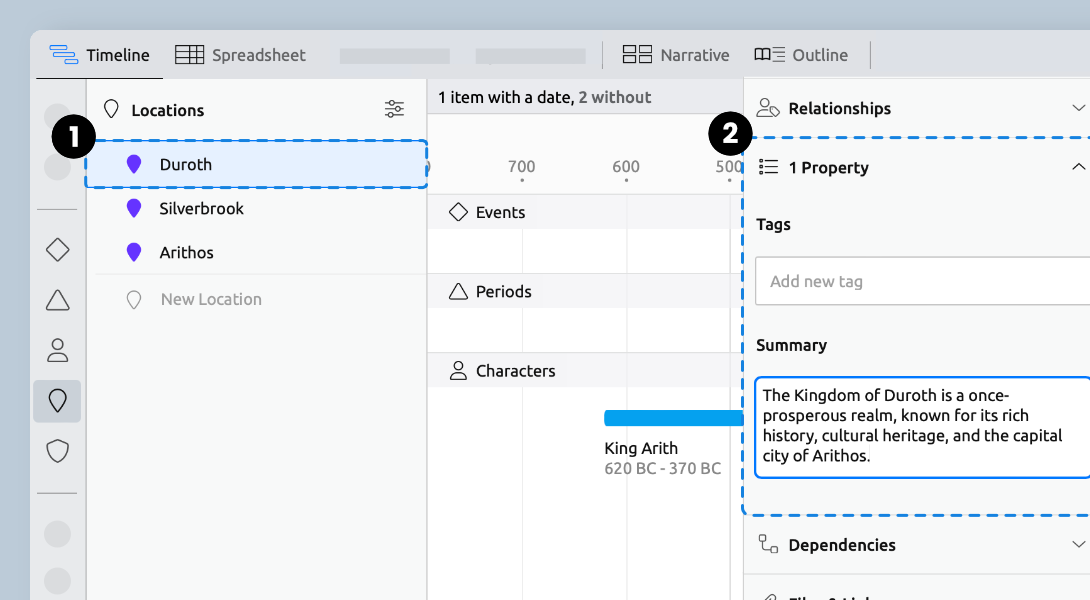
Task: Click the King Arith label
Action: coord(641,448)
